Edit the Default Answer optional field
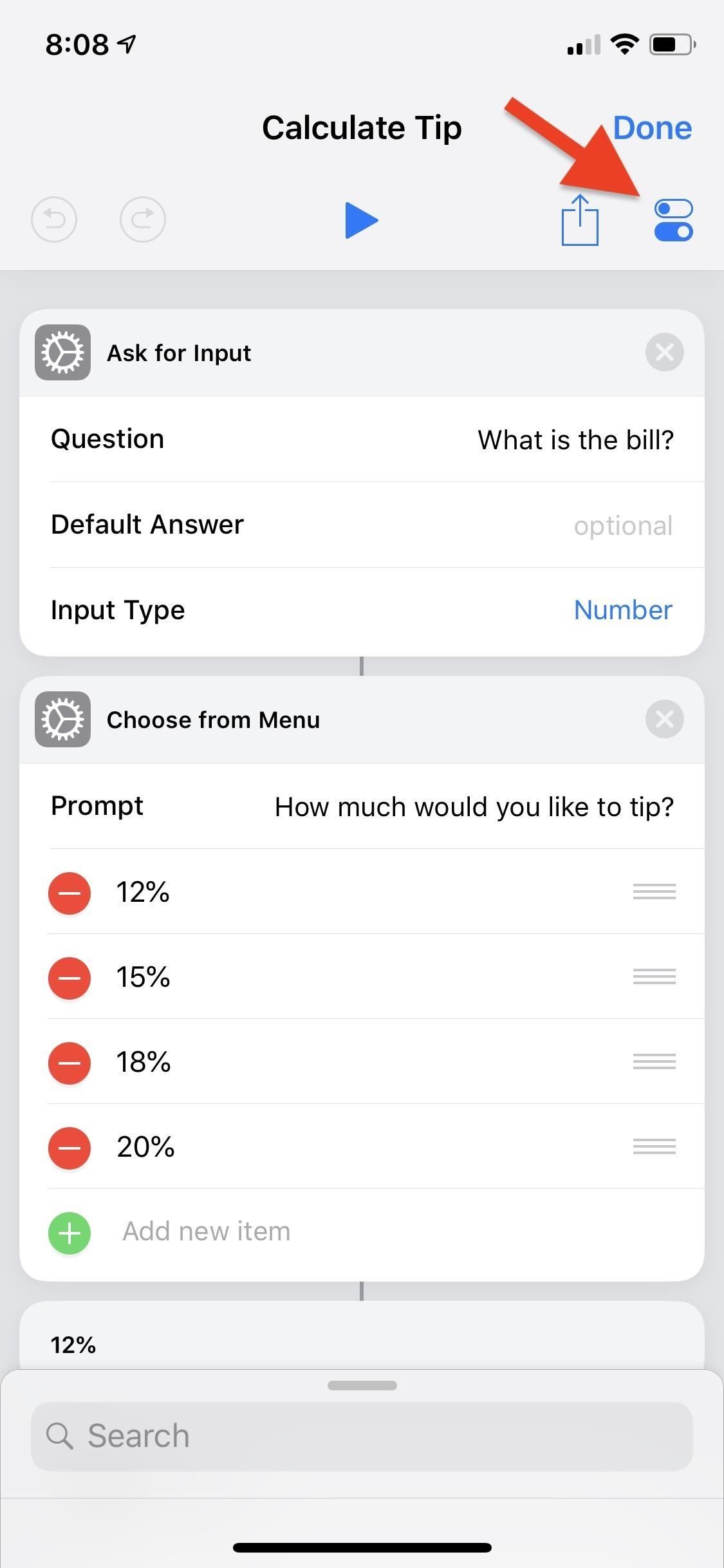Screen dimensions: 724x1568 tap(622, 525)
